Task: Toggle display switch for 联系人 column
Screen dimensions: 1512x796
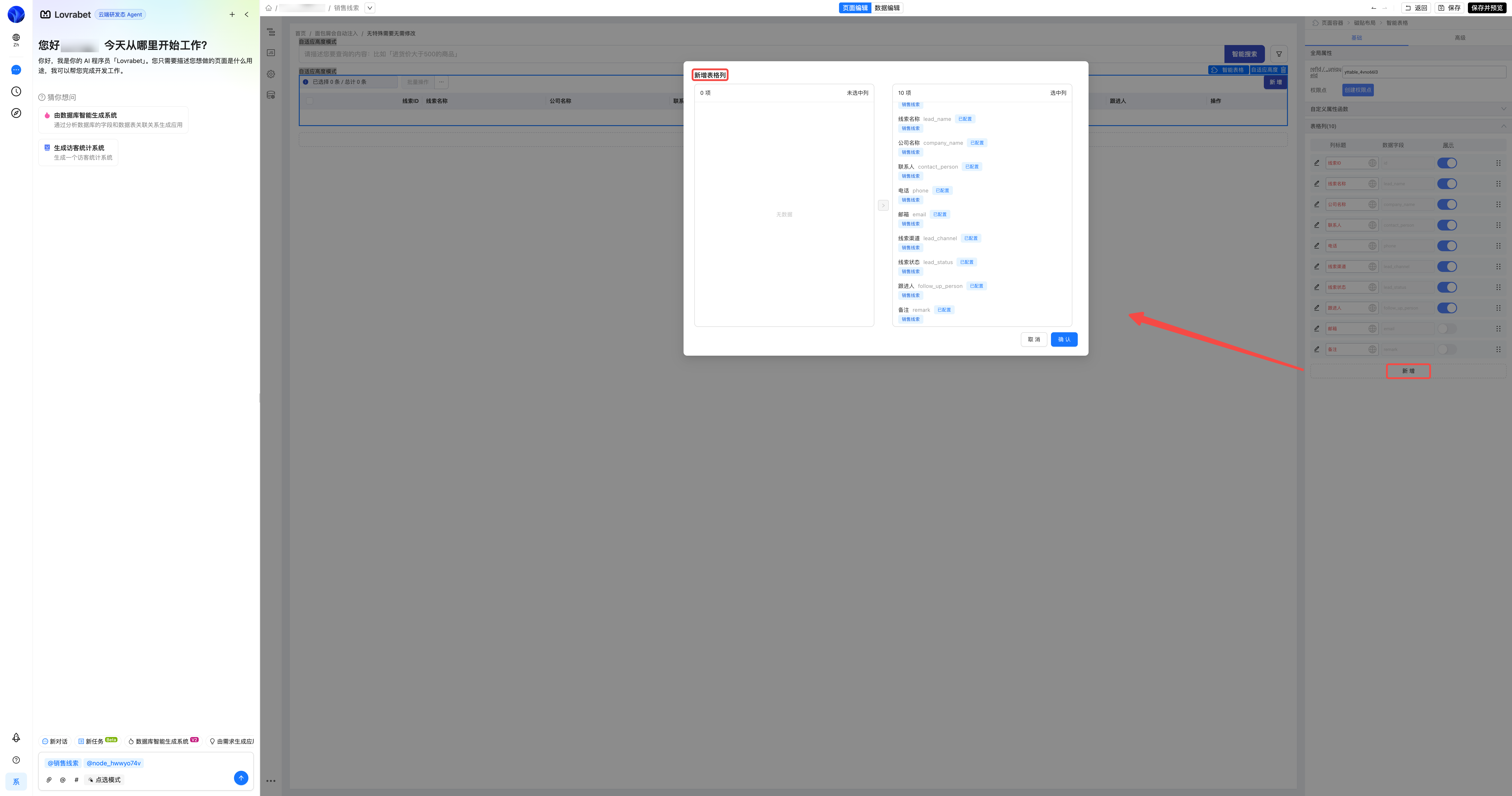Action: pos(1447,225)
